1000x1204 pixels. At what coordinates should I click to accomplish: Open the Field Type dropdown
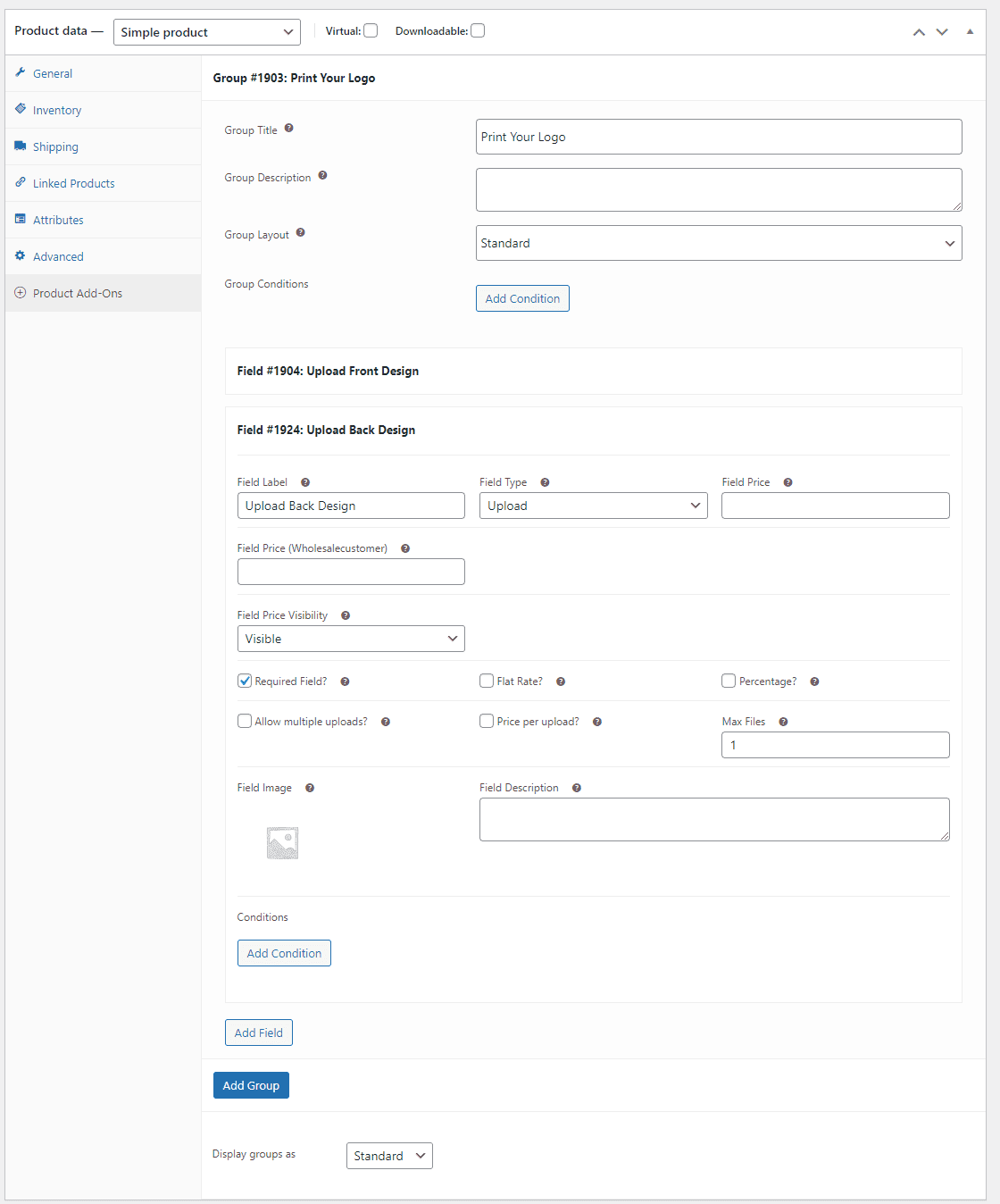(x=593, y=505)
